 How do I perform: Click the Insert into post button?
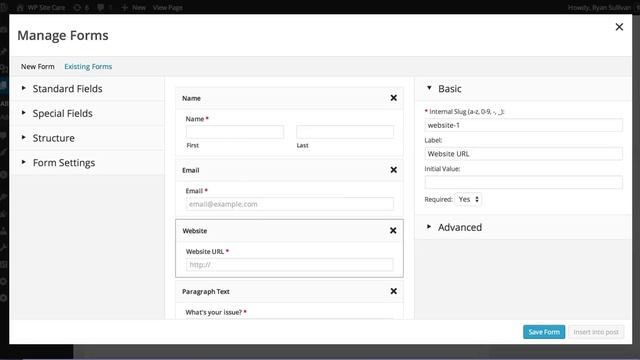click(596, 332)
